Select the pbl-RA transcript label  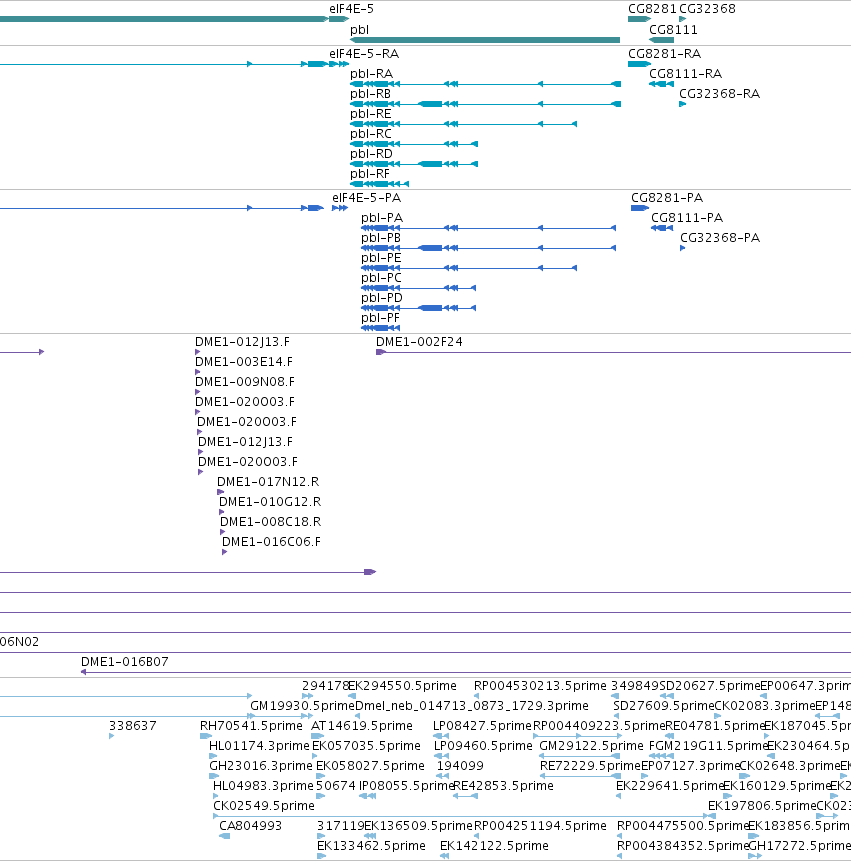click(372, 74)
